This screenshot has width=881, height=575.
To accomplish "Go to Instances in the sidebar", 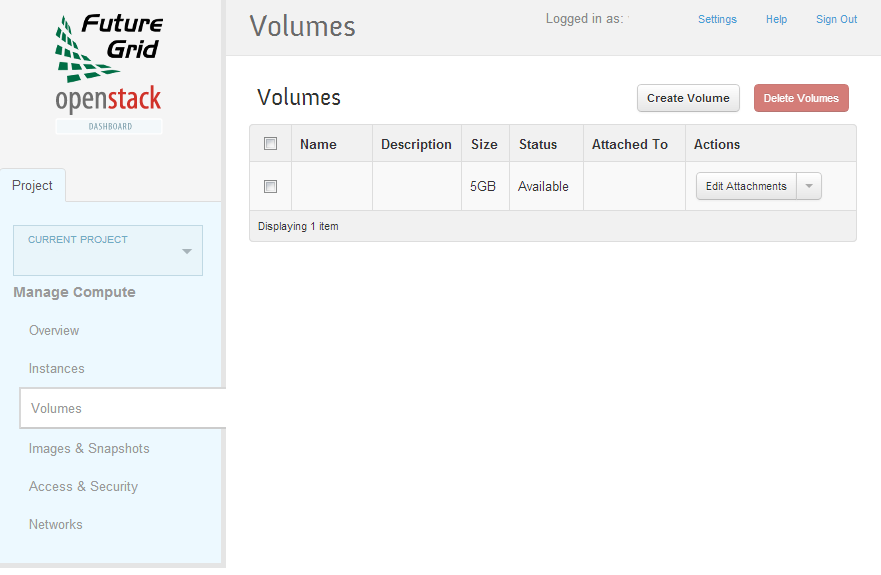I will (x=57, y=369).
